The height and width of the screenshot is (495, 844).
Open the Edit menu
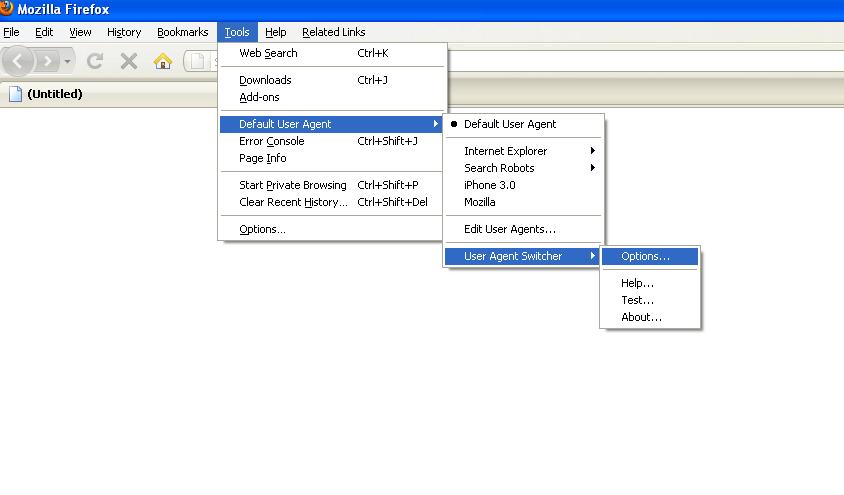[x=44, y=32]
